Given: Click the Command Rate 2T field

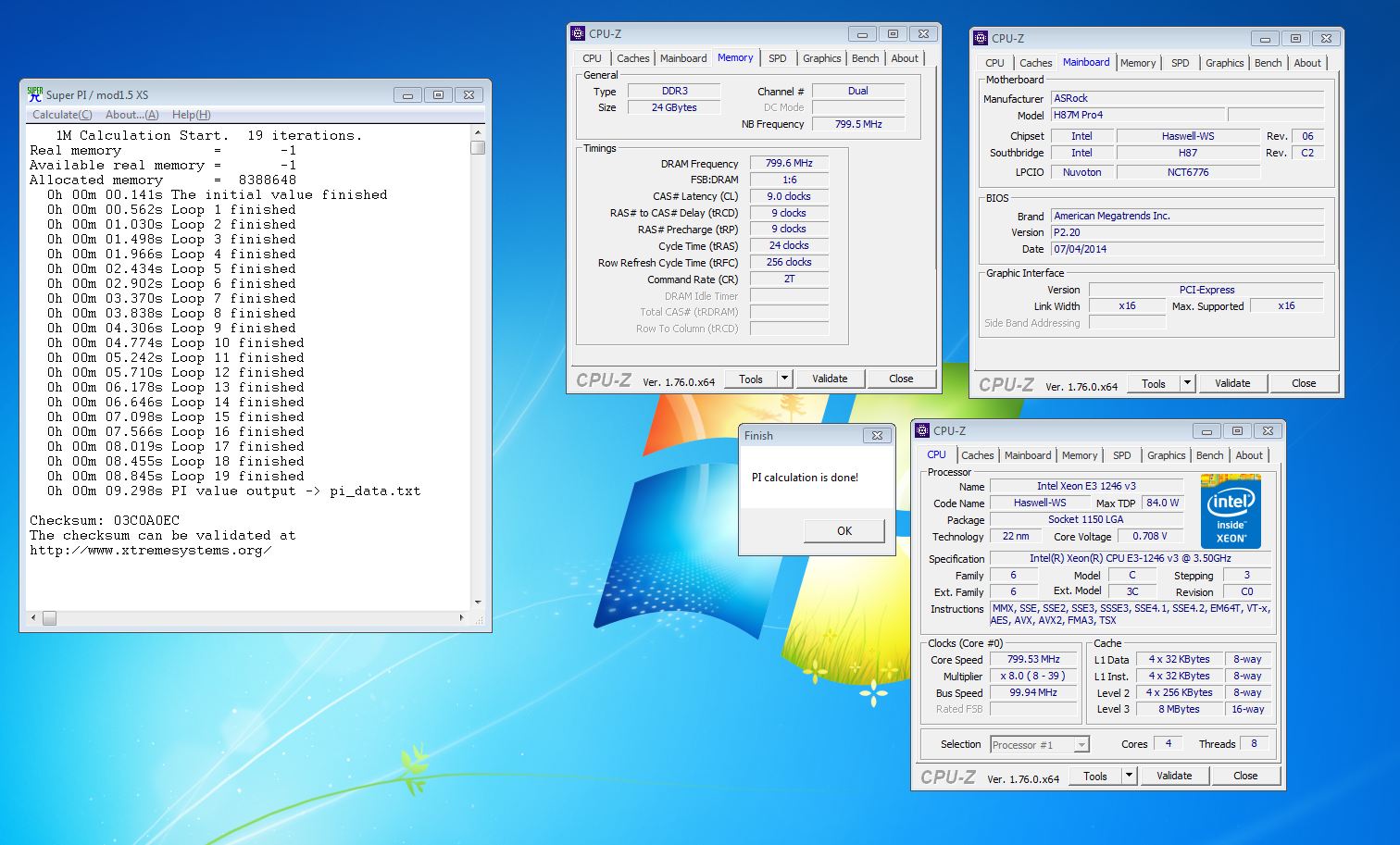Looking at the screenshot, I should [789, 279].
